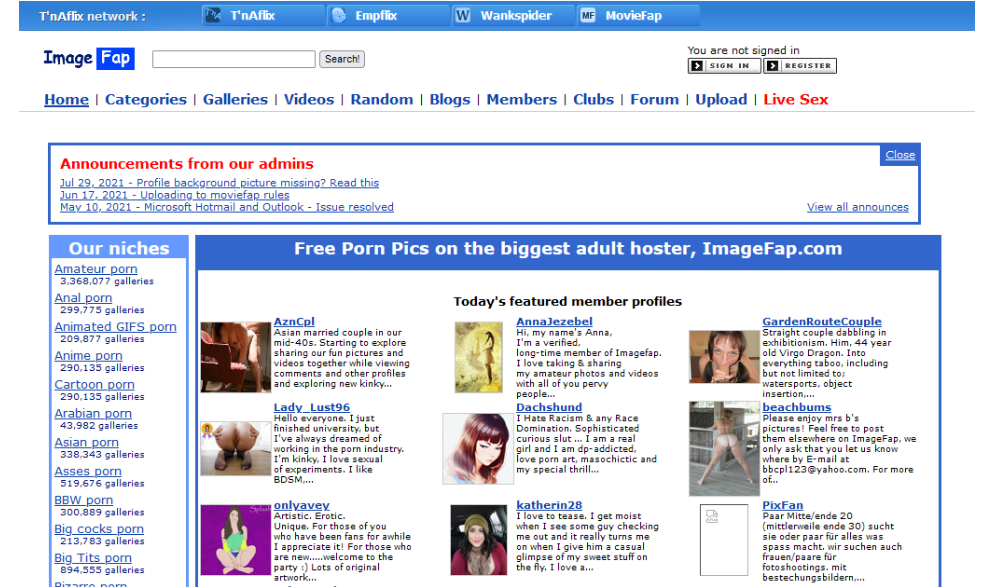This screenshot has width=1000, height=587.
Task: Open the red Live Sex menu item
Action: (x=796, y=100)
